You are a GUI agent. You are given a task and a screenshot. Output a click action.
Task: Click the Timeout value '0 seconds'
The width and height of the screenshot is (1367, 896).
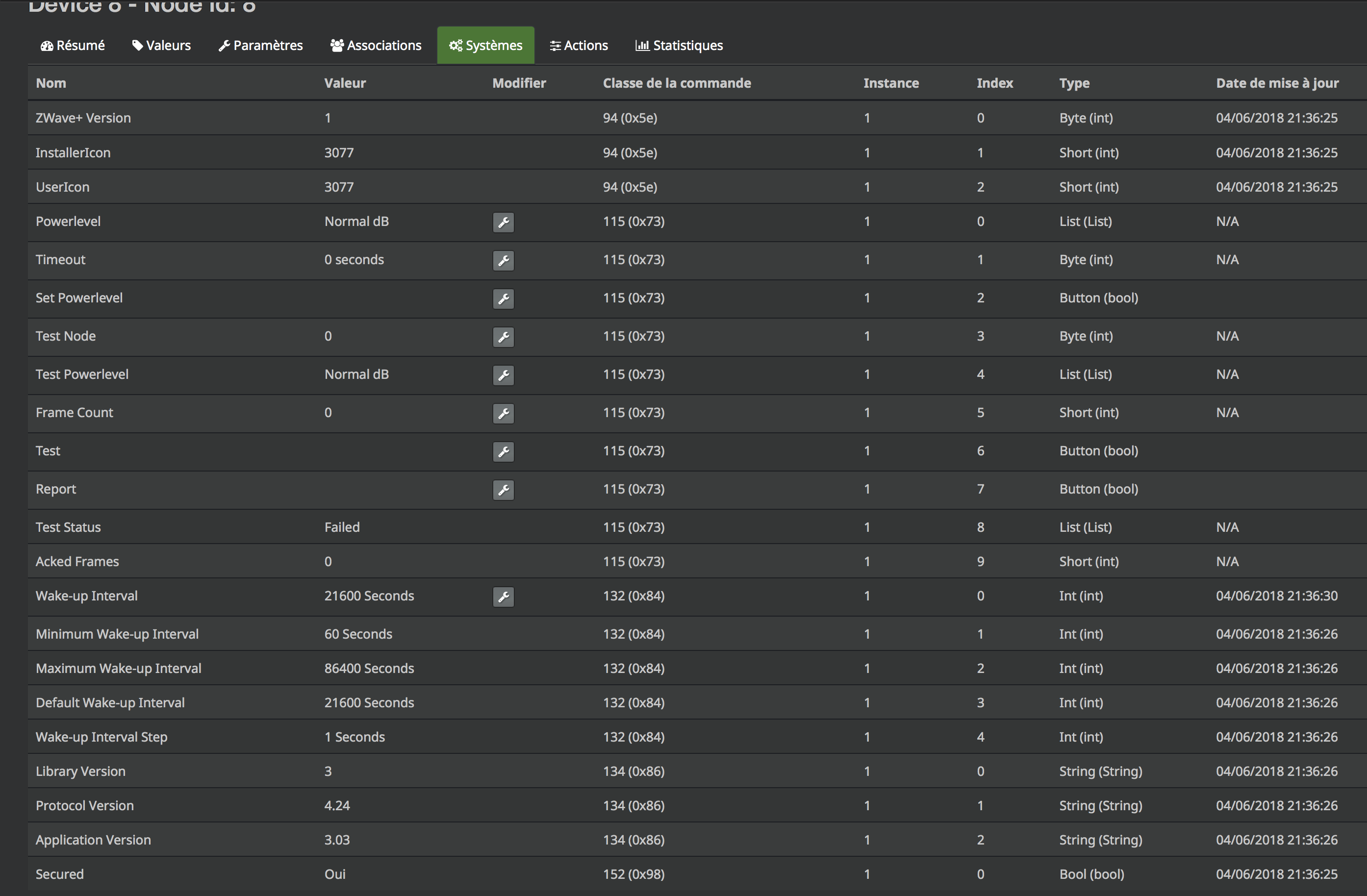pyautogui.click(x=354, y=260)
